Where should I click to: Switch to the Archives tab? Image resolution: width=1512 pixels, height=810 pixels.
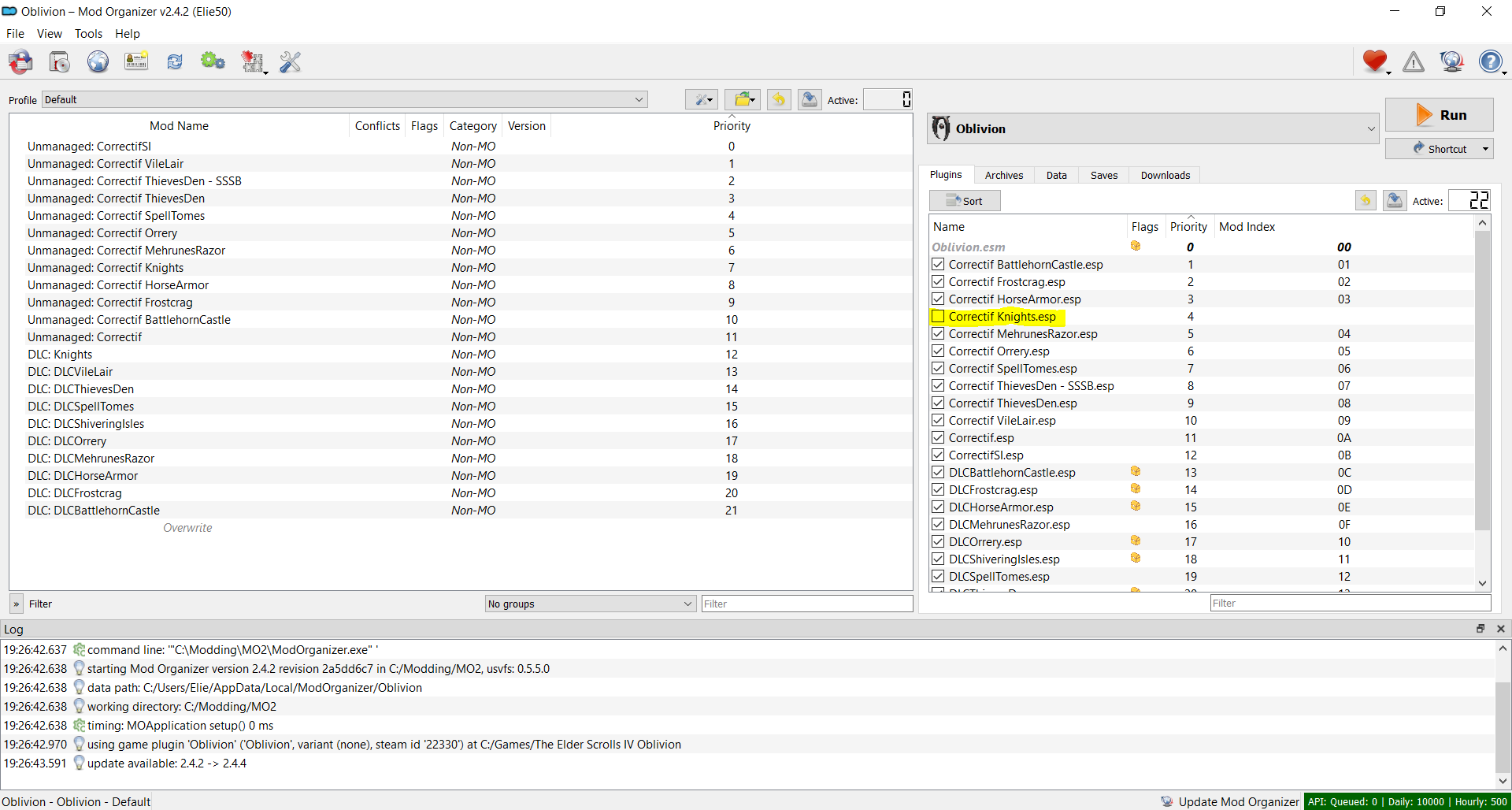1004,175
